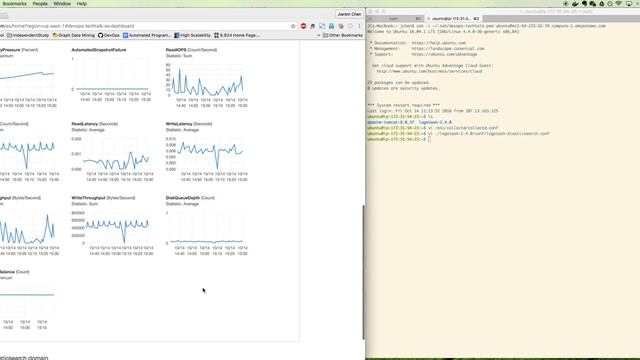Screen dimensions: 640x360
Task: Click the browser address bar URL
Action: pos(67,26)
